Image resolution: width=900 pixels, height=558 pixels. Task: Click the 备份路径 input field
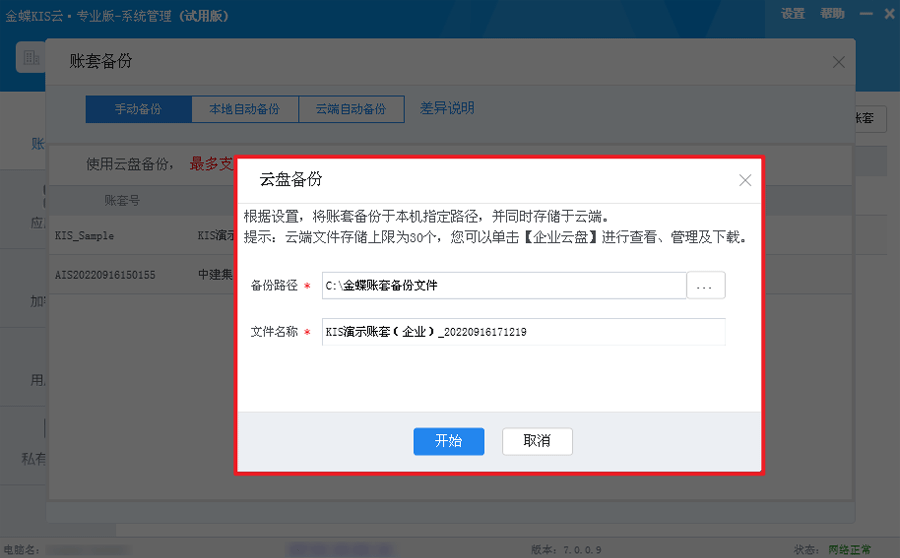point(504,285)
